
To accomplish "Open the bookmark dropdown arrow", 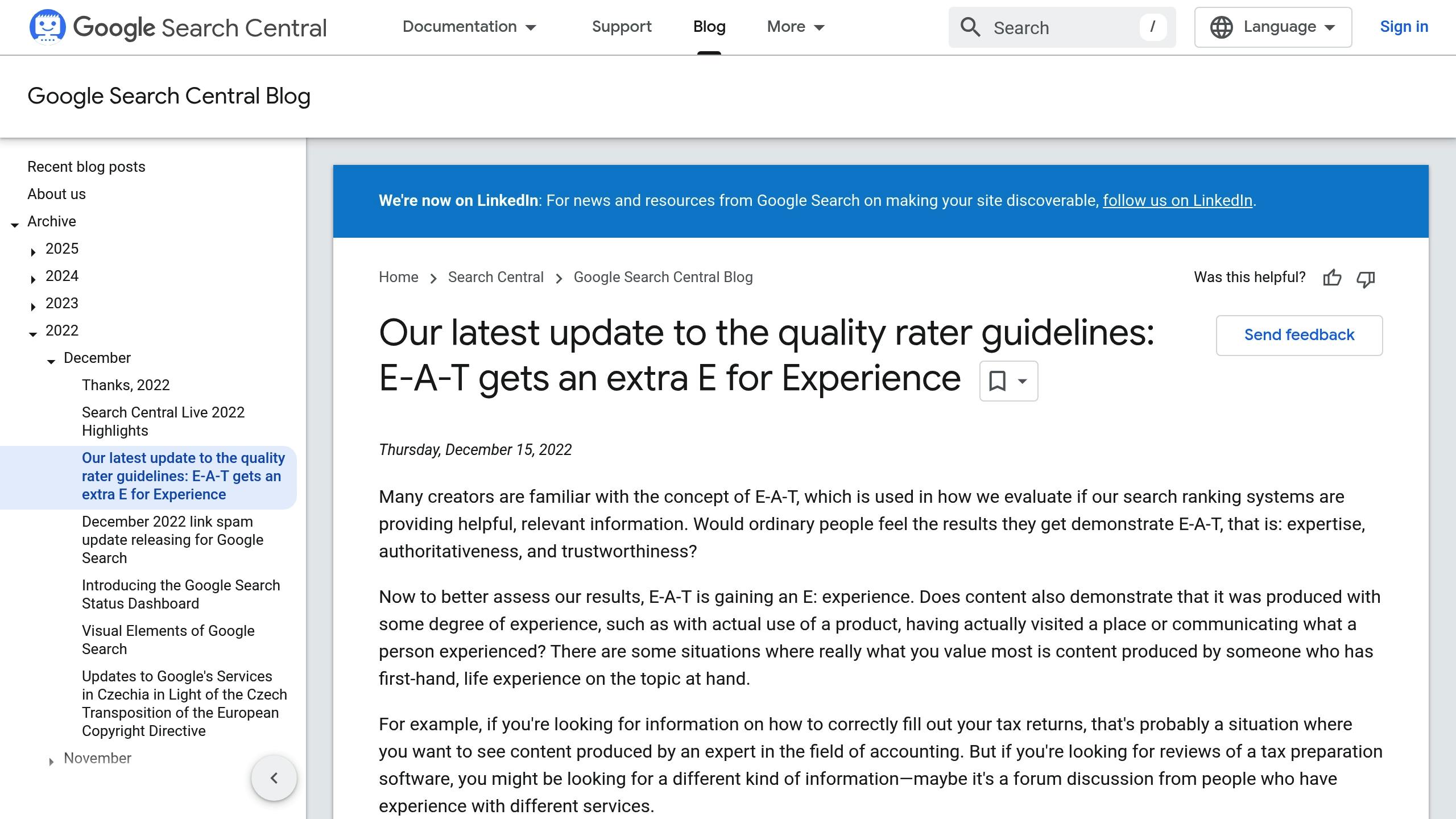I will tap(1022, 381).
